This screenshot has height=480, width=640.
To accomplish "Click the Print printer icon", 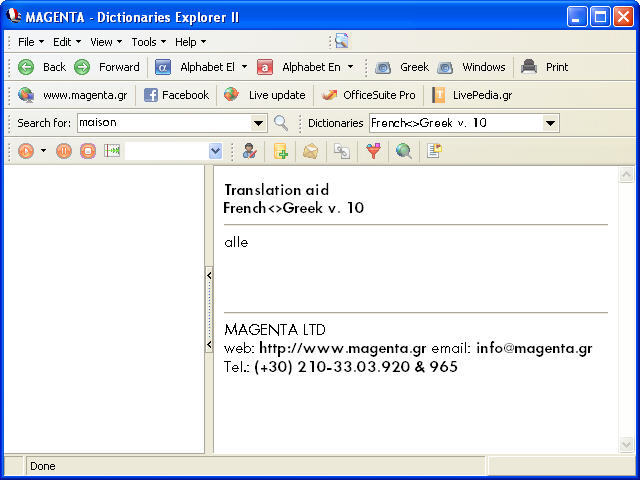I will pos(529,67).
